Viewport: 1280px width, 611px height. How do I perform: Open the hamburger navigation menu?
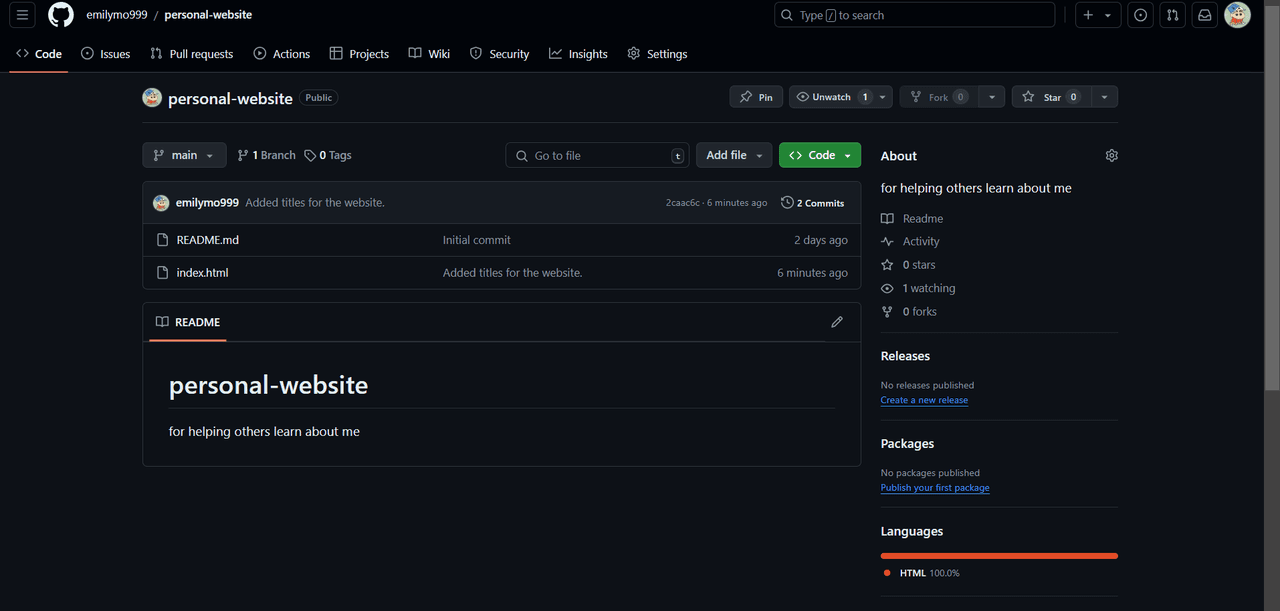22,15
